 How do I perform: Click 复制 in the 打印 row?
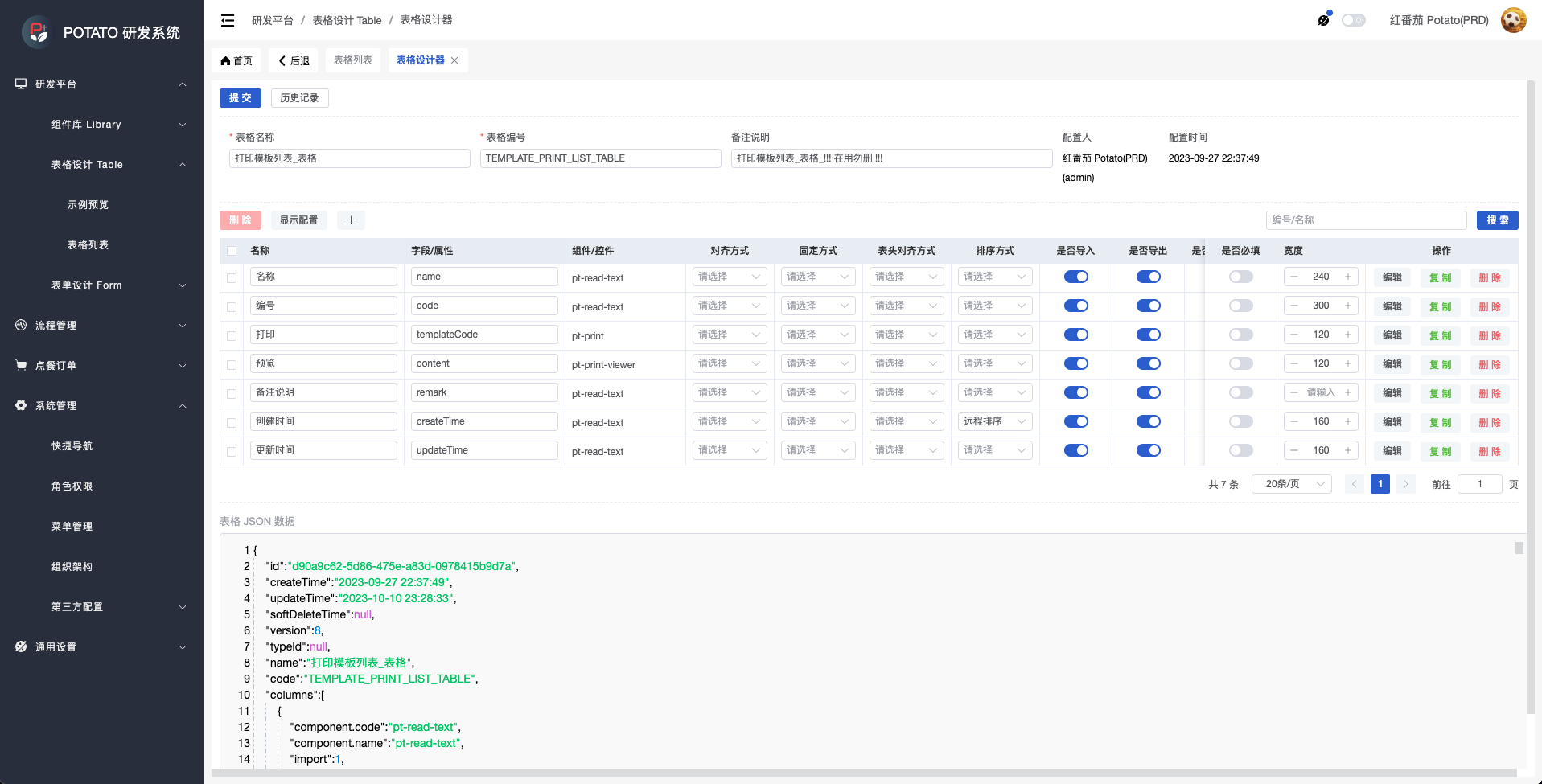point(1441,335)
